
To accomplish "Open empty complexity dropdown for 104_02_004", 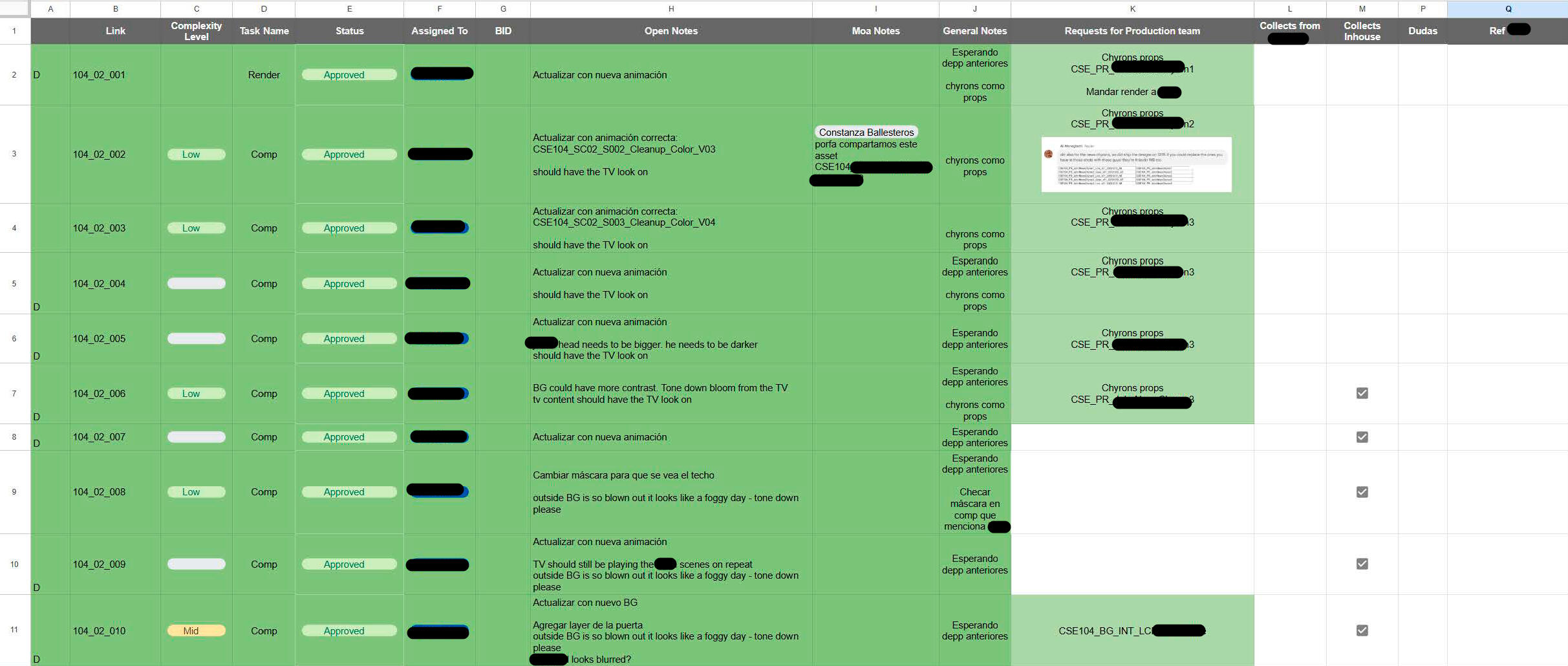I will [x=196, y=283].
